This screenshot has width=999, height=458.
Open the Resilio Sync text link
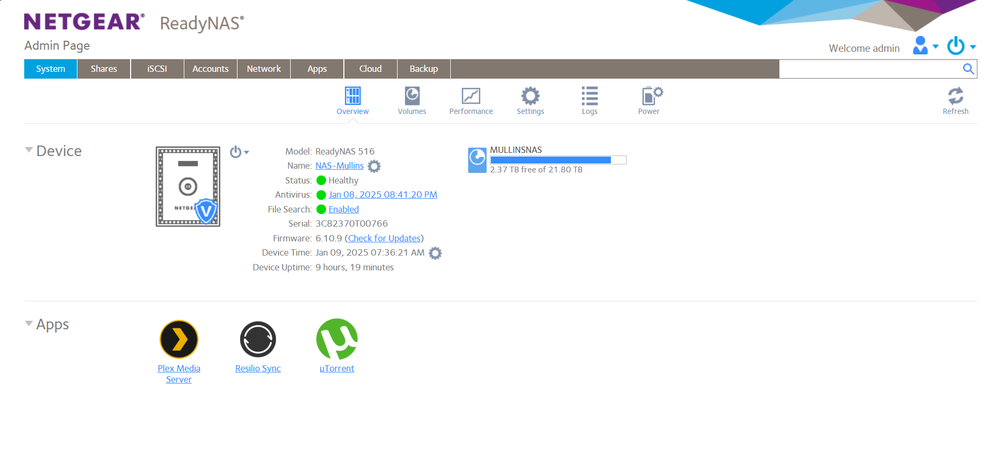coord(258,369)
